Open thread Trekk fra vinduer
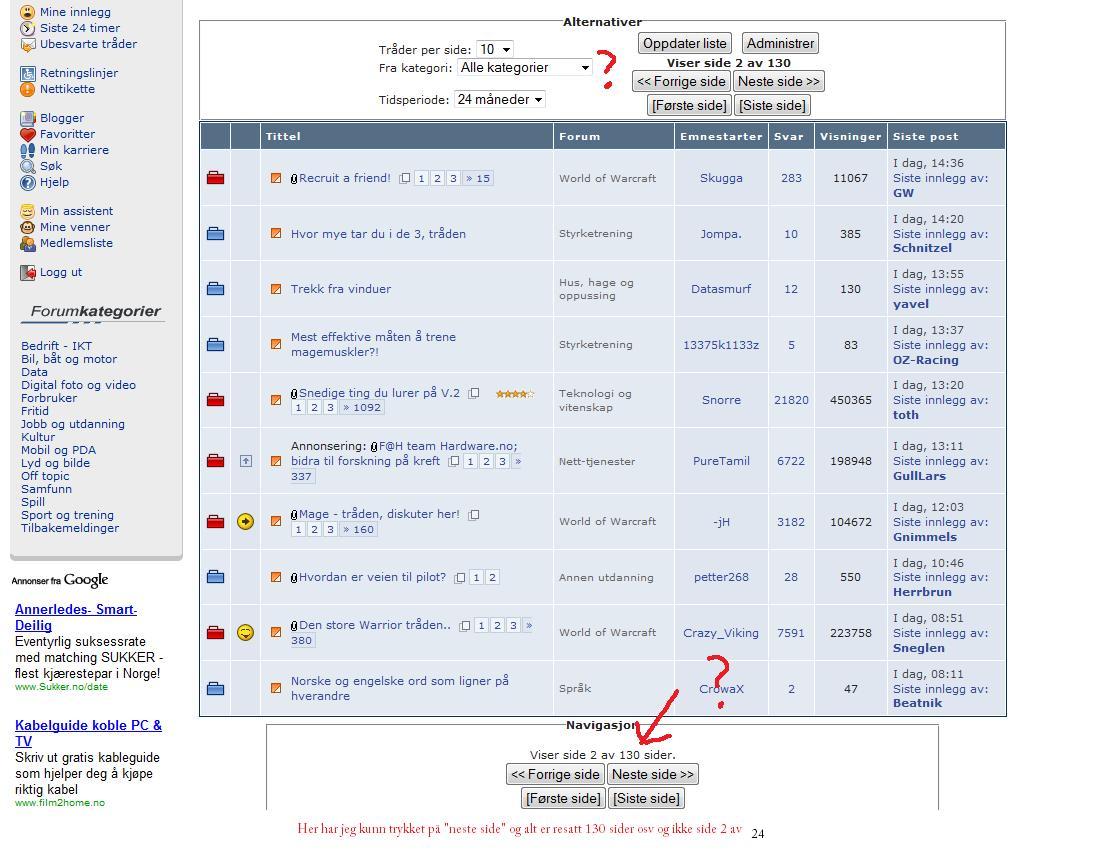1118x853 pixels. coord(341,289)
